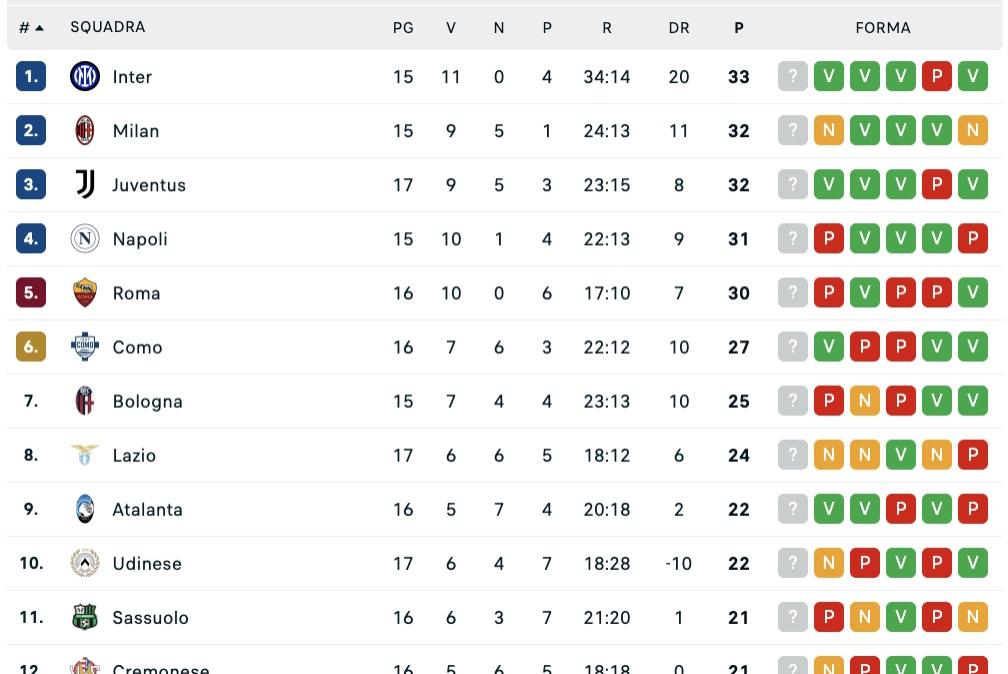Viewport: 1008px width, 674px height.
Task: Click Bologna's crest icon
Action: click(x=85, y=400)
